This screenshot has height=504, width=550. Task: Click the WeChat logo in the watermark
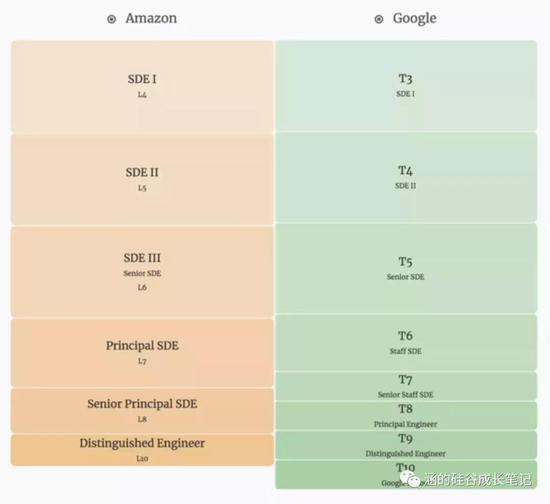[x=410, y=479]
